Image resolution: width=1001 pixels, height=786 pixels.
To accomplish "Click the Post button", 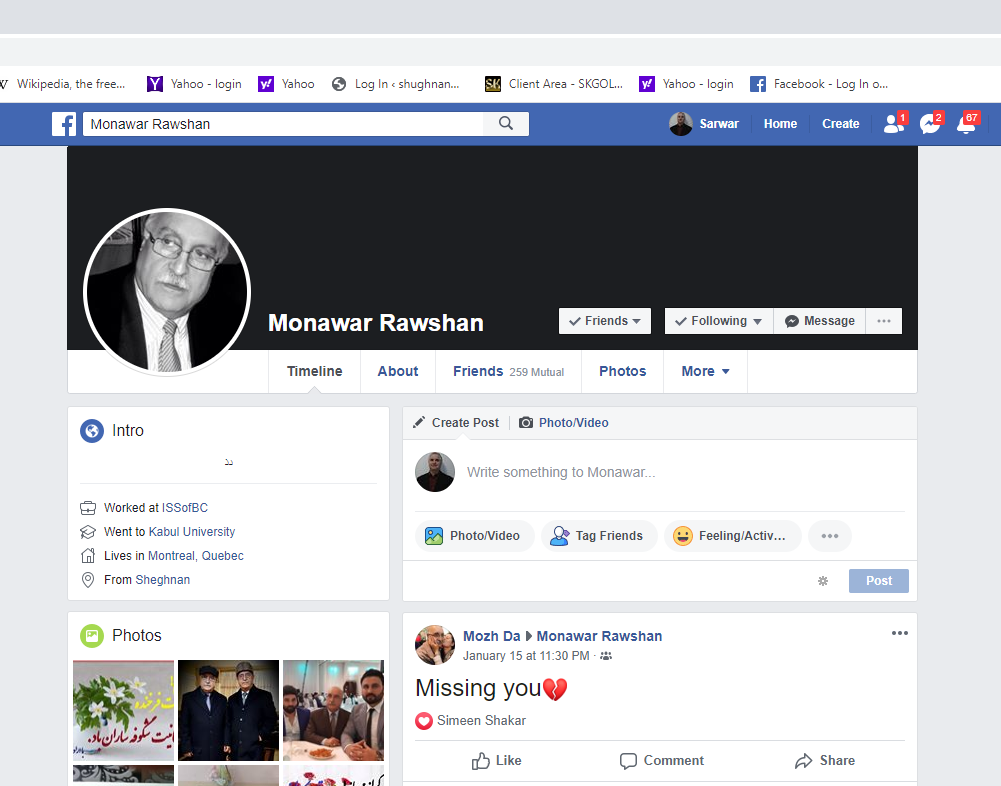I will 879,581.
